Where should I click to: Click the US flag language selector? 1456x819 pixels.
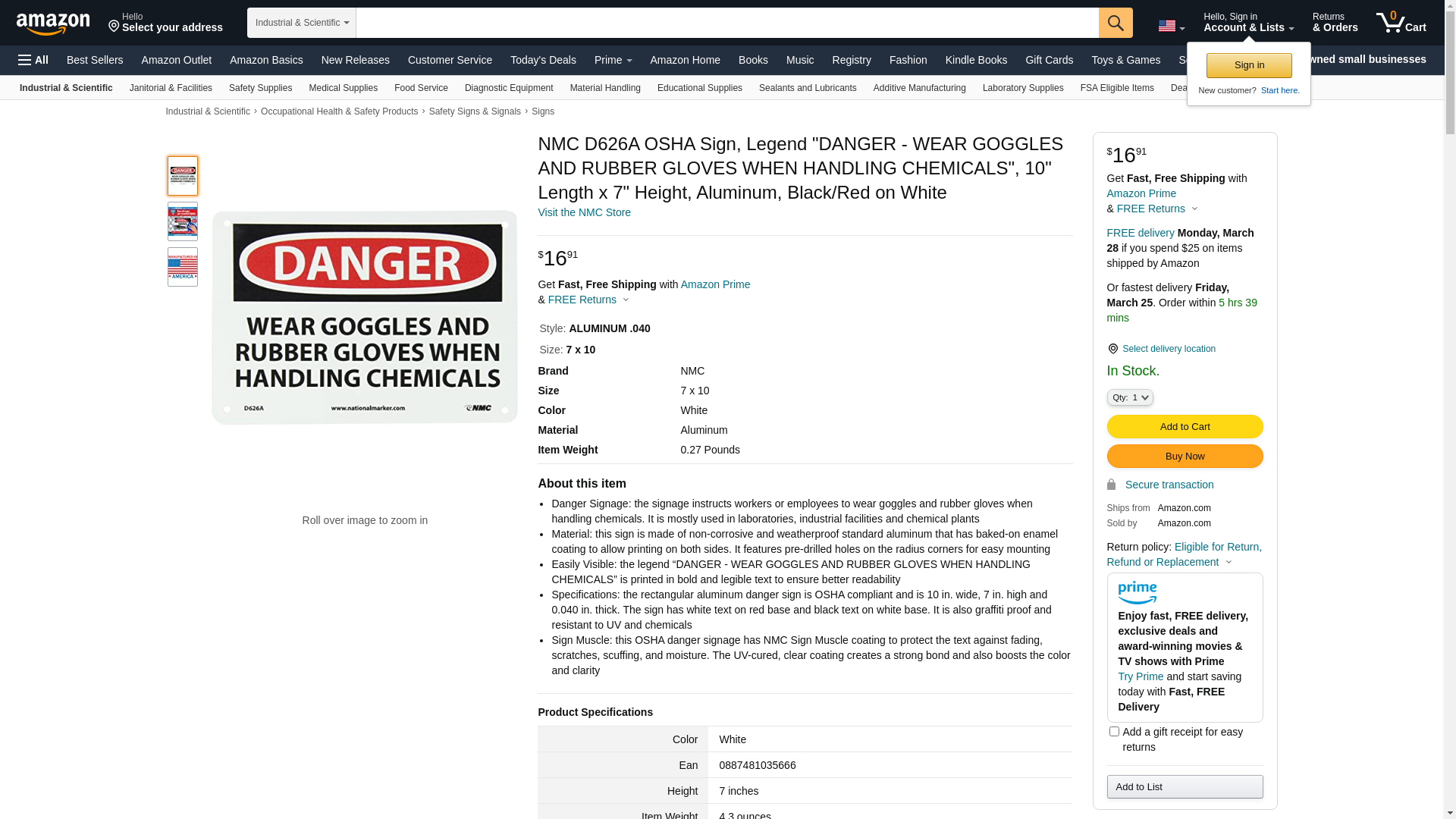1171,26
